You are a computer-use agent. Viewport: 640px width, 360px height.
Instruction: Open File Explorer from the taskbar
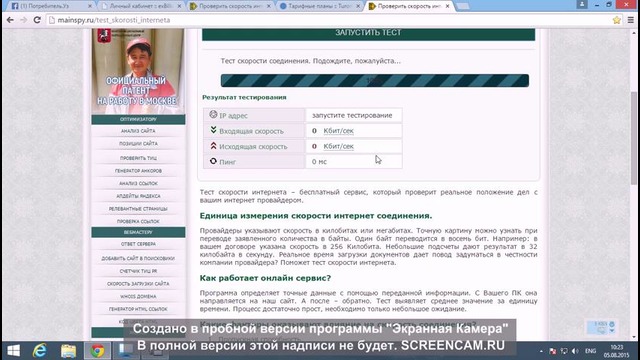(69, 351)
